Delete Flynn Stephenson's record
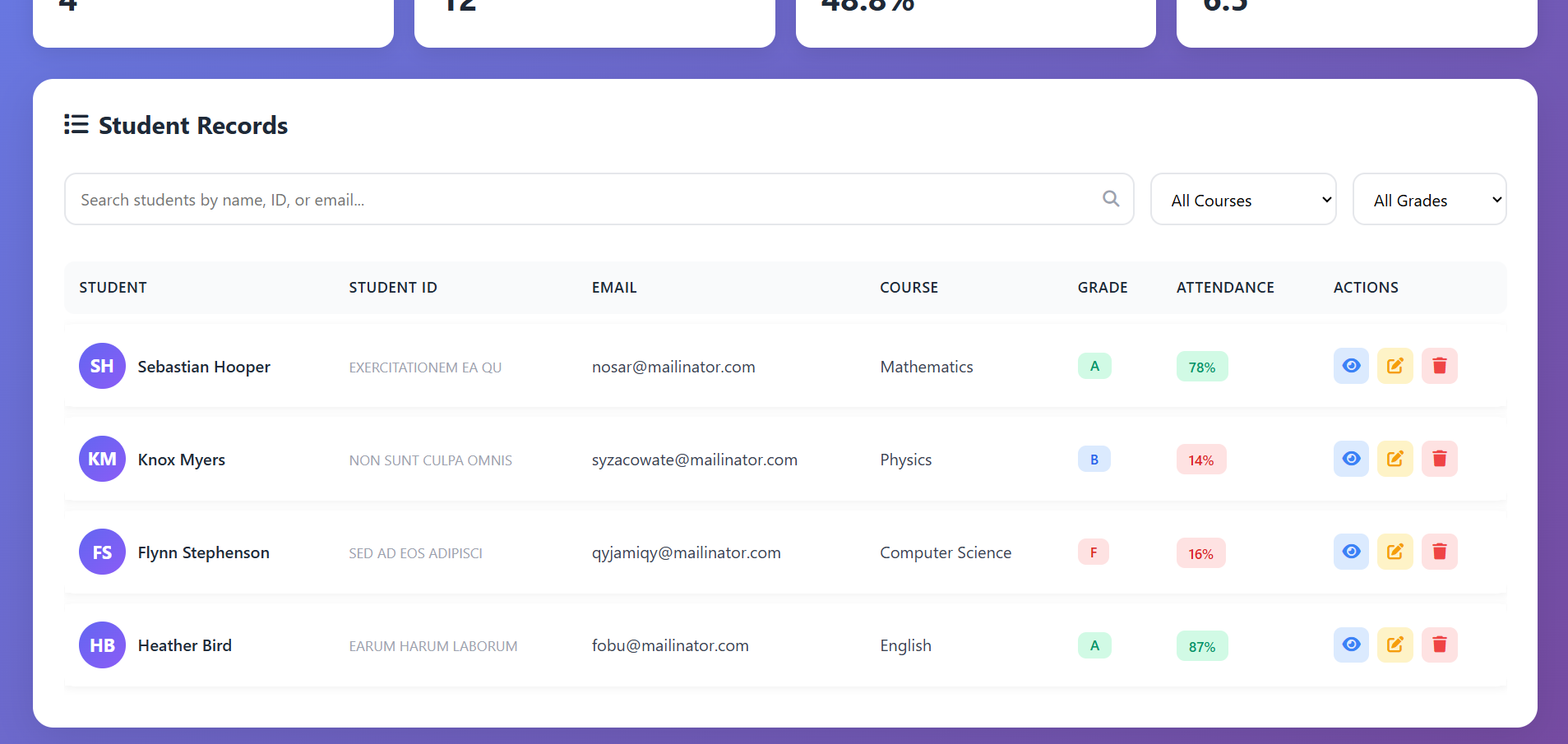Image resolution: width=1568 pixels, height=744 pixels. 1439,551
